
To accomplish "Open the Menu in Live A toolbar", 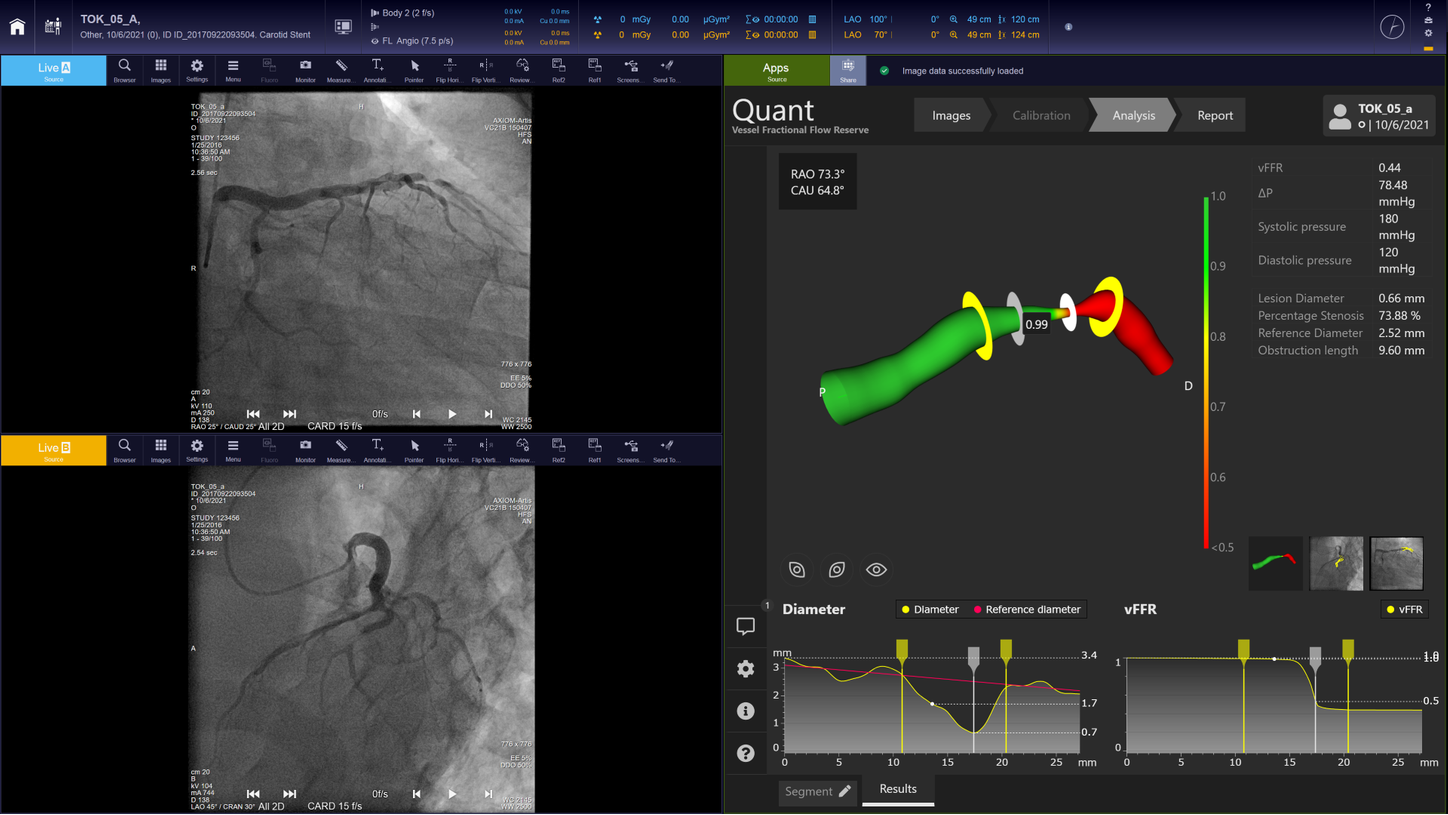I will tap(233, 70).
